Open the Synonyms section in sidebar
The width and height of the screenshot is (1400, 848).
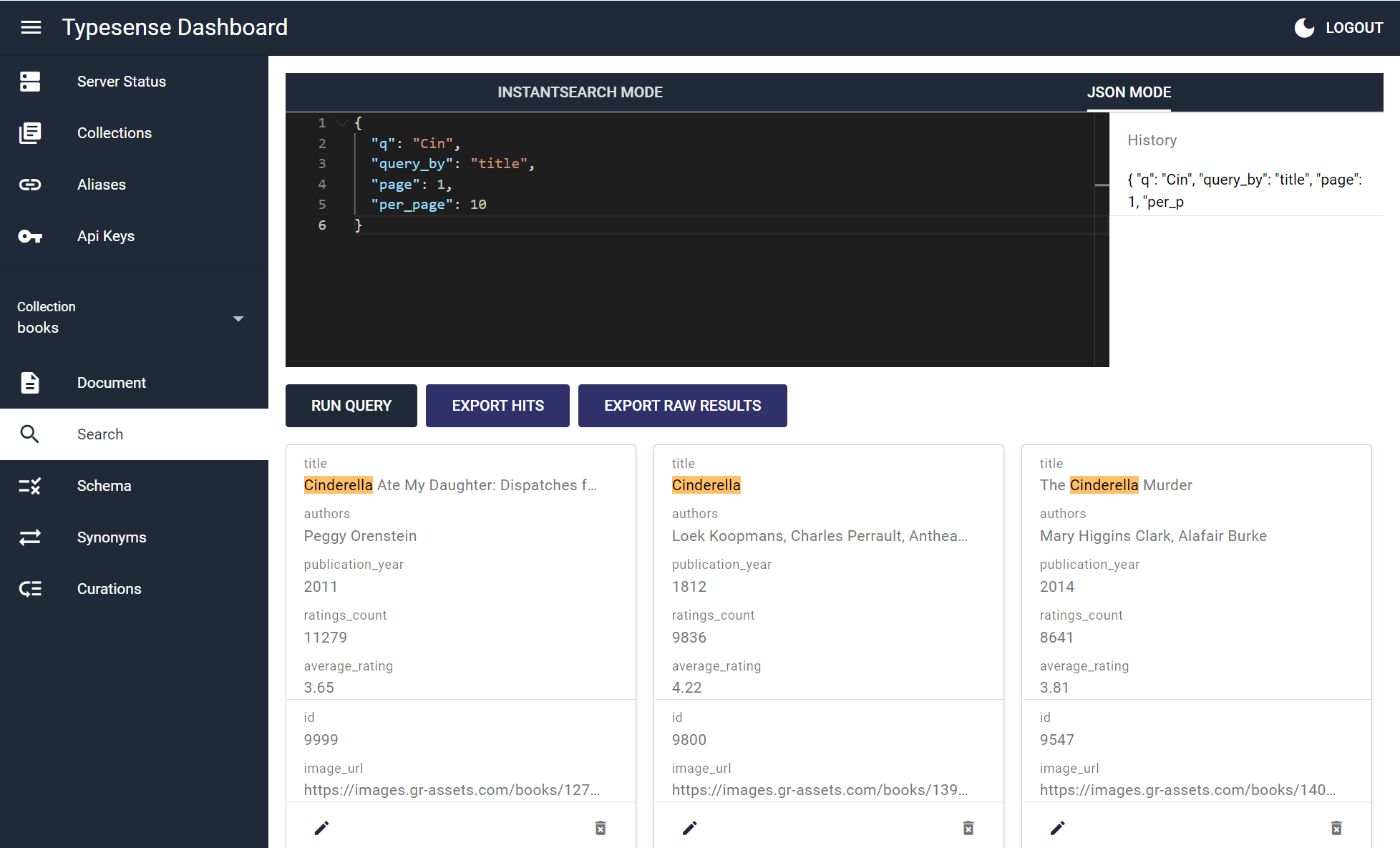(x=112, y=537)
